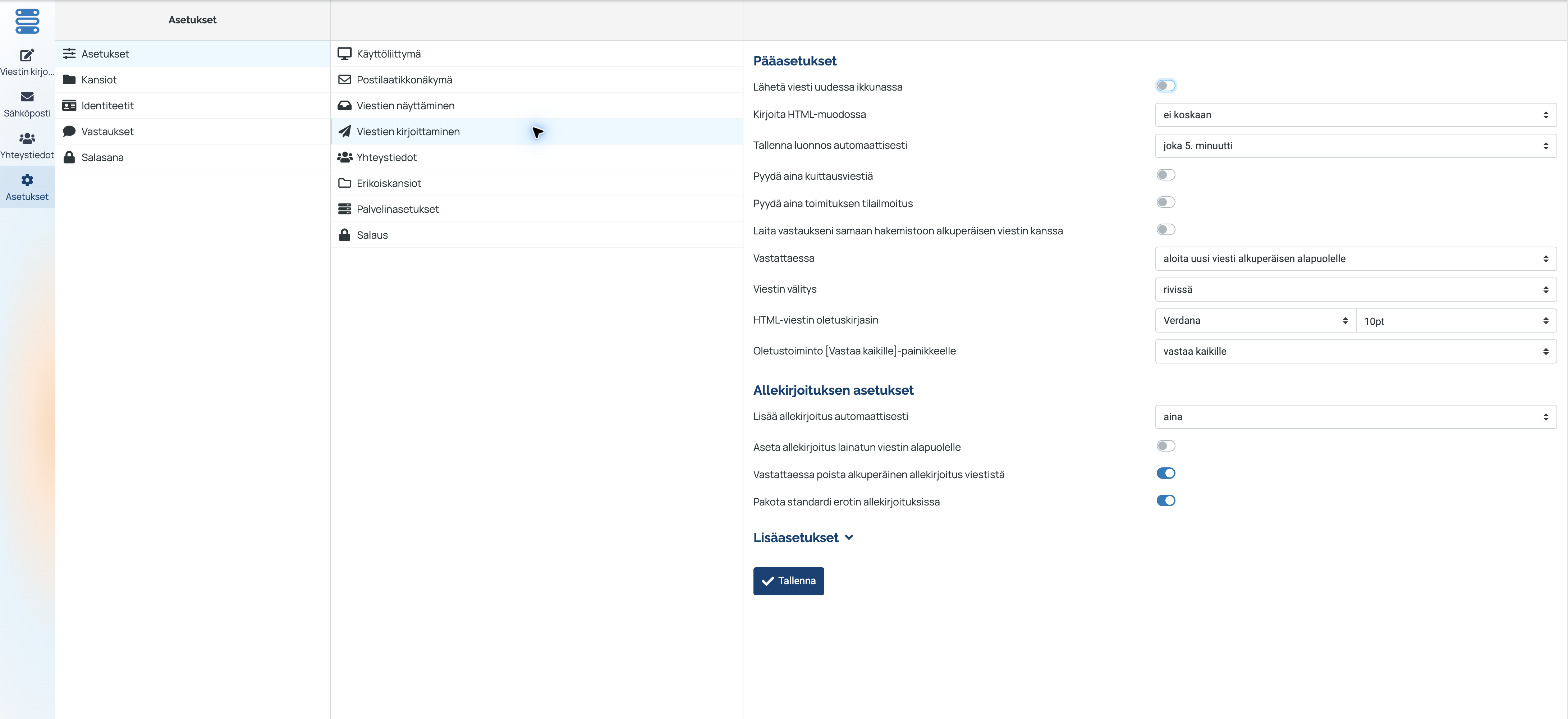Open the Viestin välitys dropdown
Screen dimensions: 1568x719
[1356, 290]
